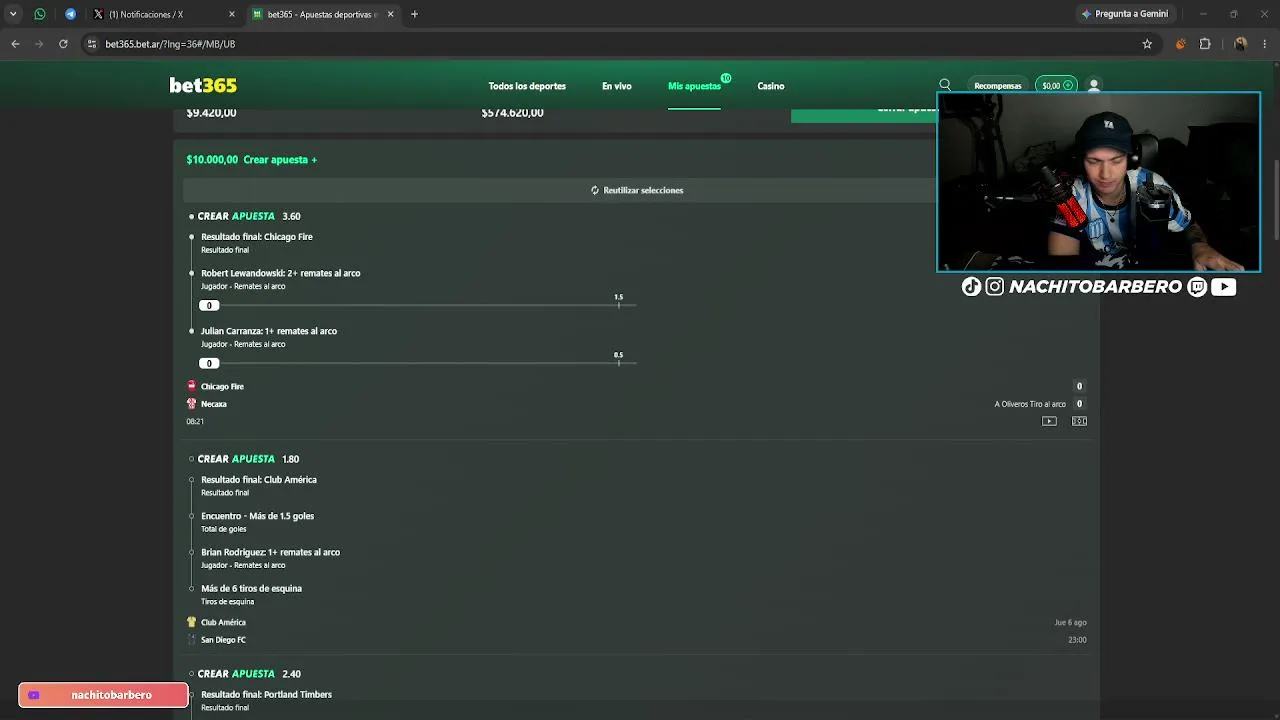Click the $0,00 balance deposit button
1280x720 pixels.
click(x=1056, y=85)
